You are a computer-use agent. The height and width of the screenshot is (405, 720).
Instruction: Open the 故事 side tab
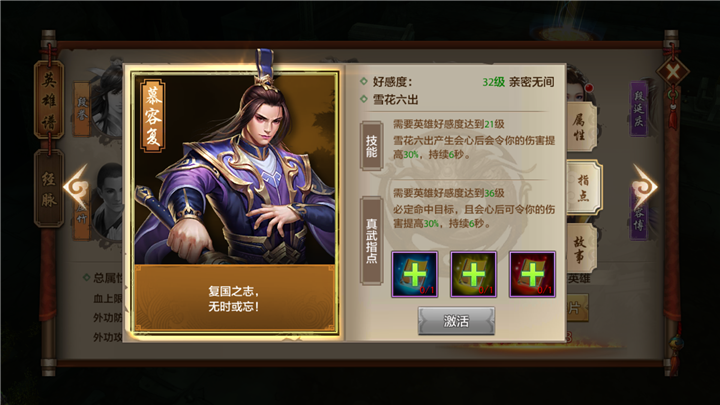(x=581, y=249)
